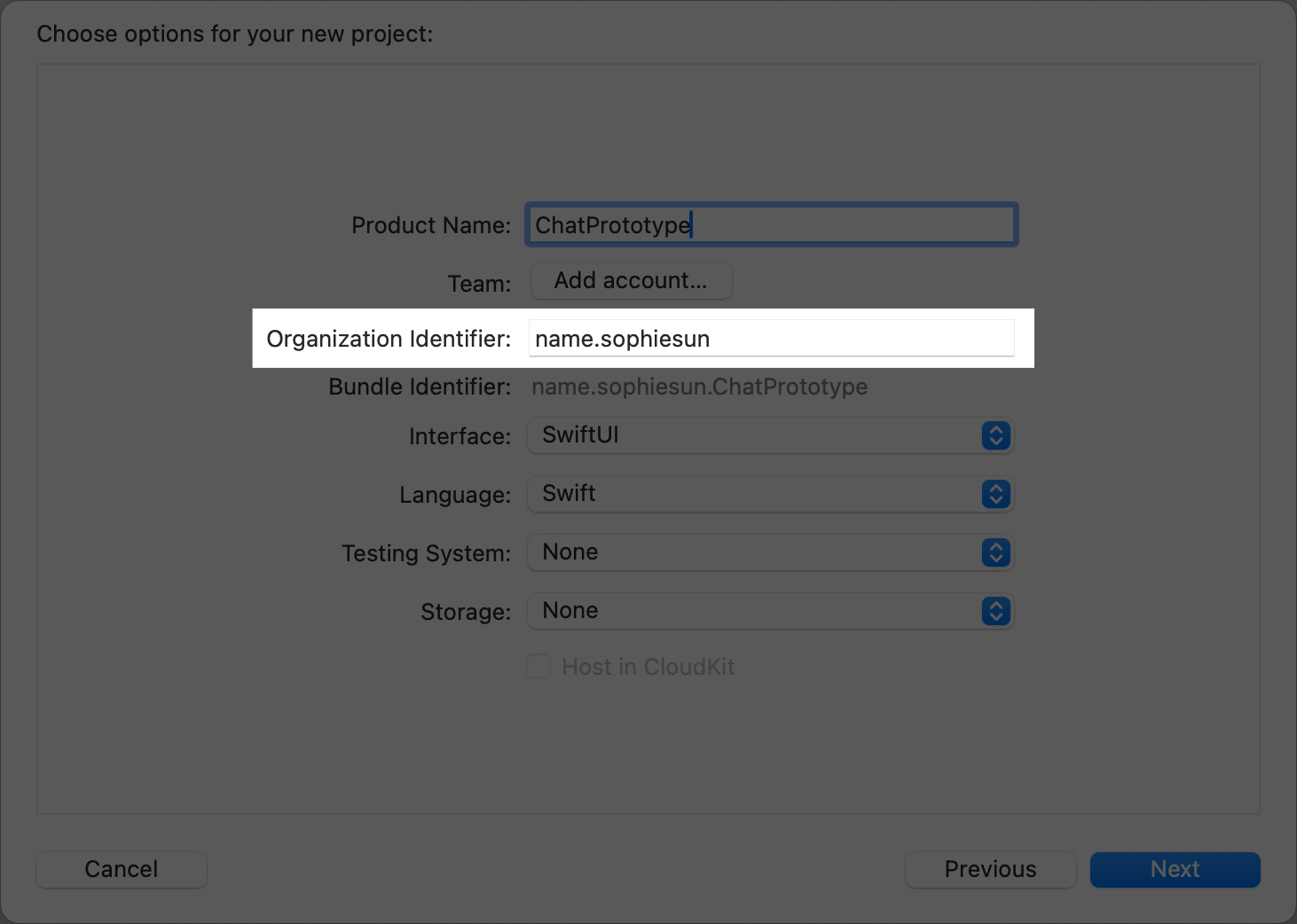
Task: Proceed by clicking the Next button
Action: 1175,869
